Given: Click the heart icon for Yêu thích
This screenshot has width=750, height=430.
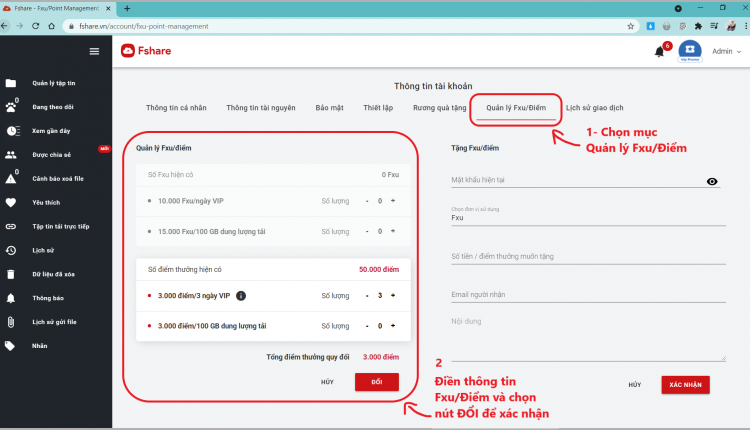Looking at the screenshot, I should (11, 202).
